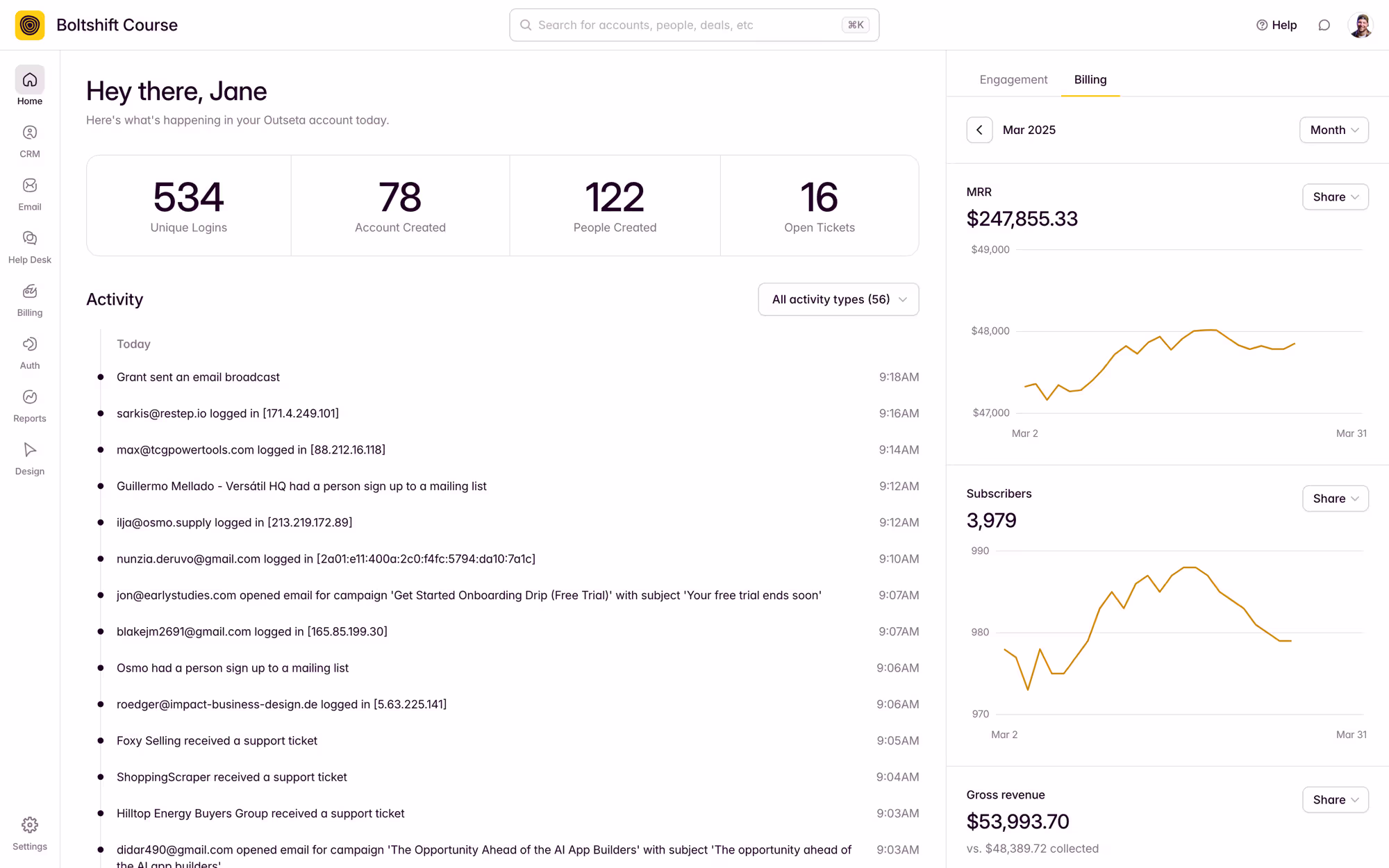The height and width of the screenshot is (868, 1389).
Task: Click the Boltshift Course logo
Action: 30,25
